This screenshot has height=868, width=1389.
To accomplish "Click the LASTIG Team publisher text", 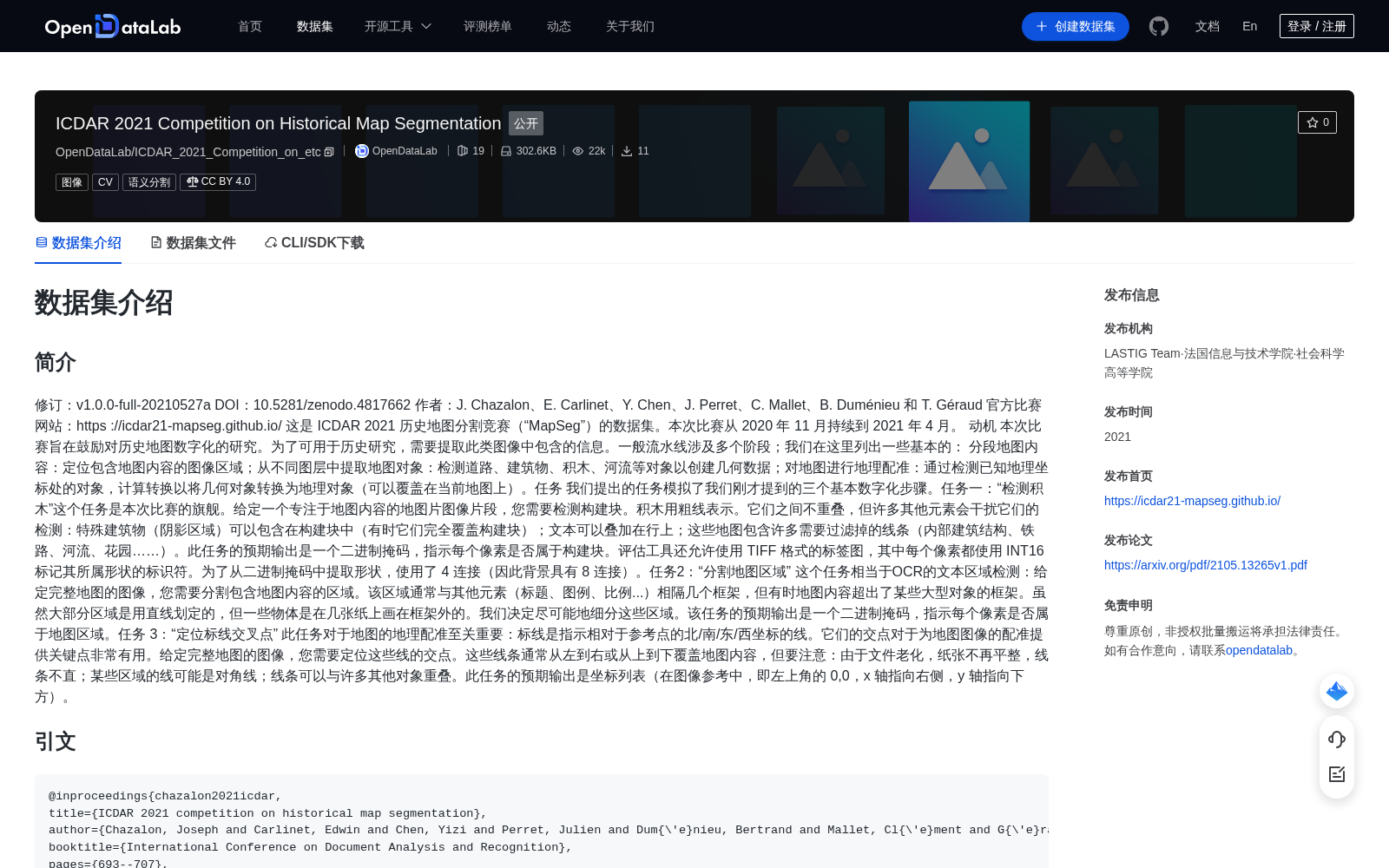I will [1224, 363].
